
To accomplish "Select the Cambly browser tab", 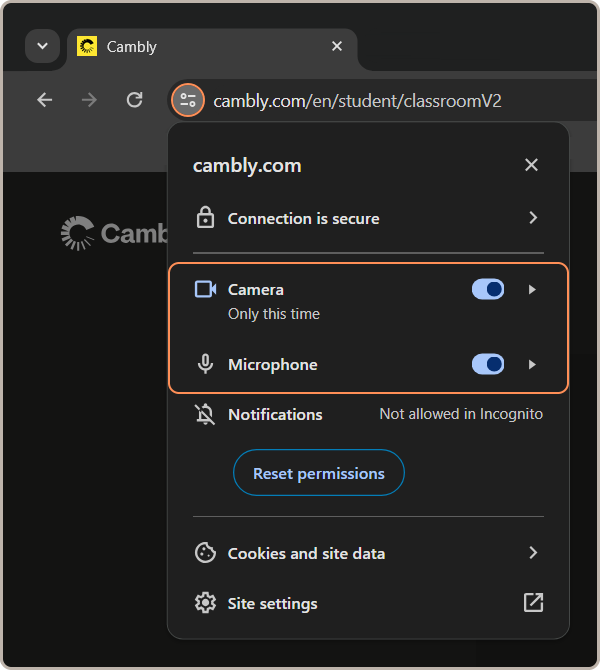I will click(200, 47).
